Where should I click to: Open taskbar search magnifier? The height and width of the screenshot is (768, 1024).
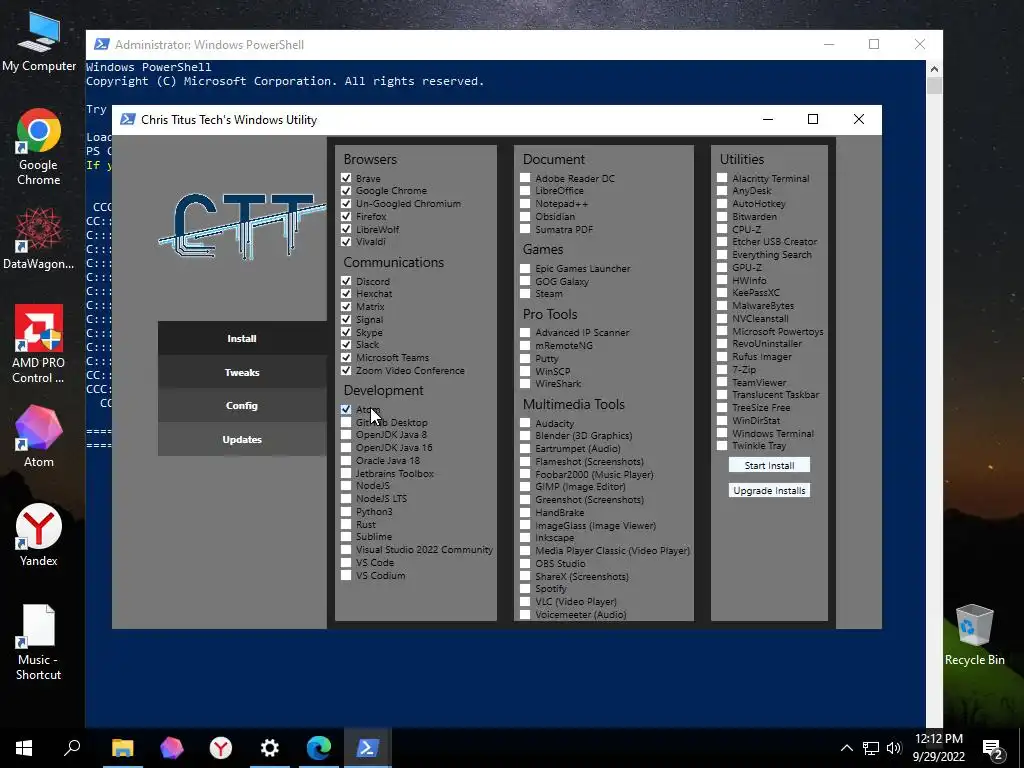(72, 748)
